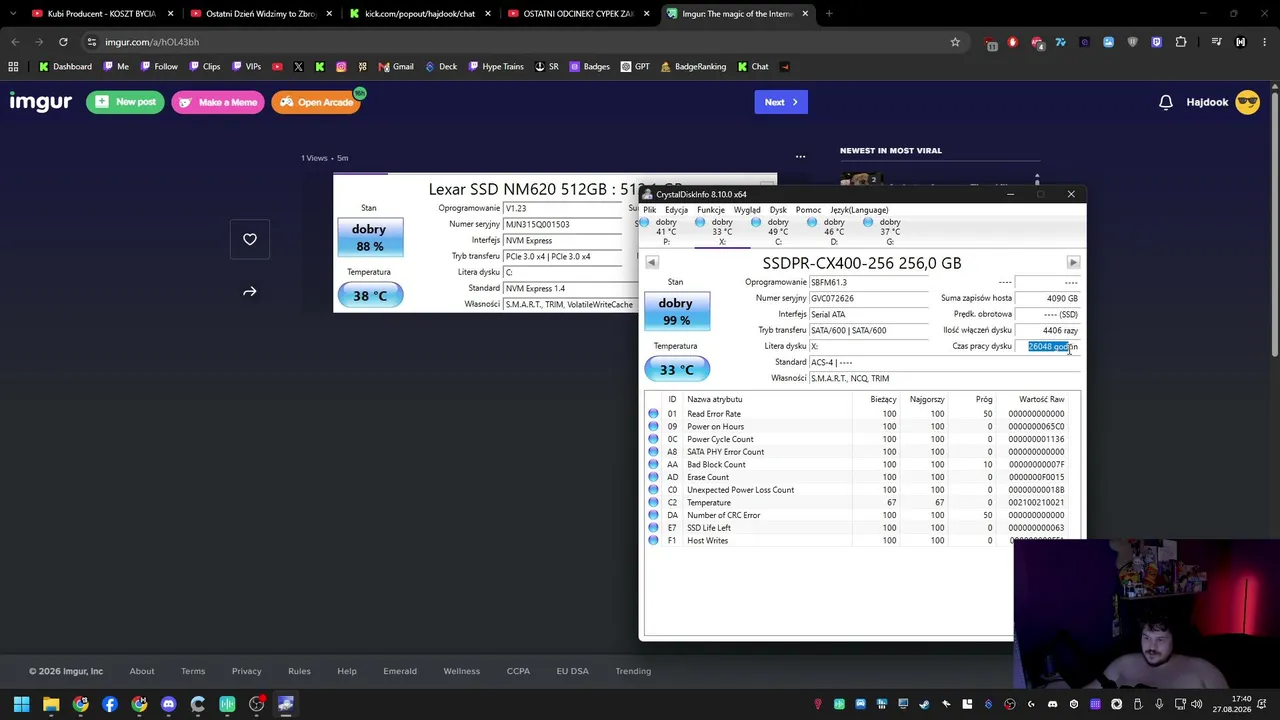This screenshot has height=720, width=1280.
Task: Click the status dot of Temperature attribute
Action: point(654,503)
